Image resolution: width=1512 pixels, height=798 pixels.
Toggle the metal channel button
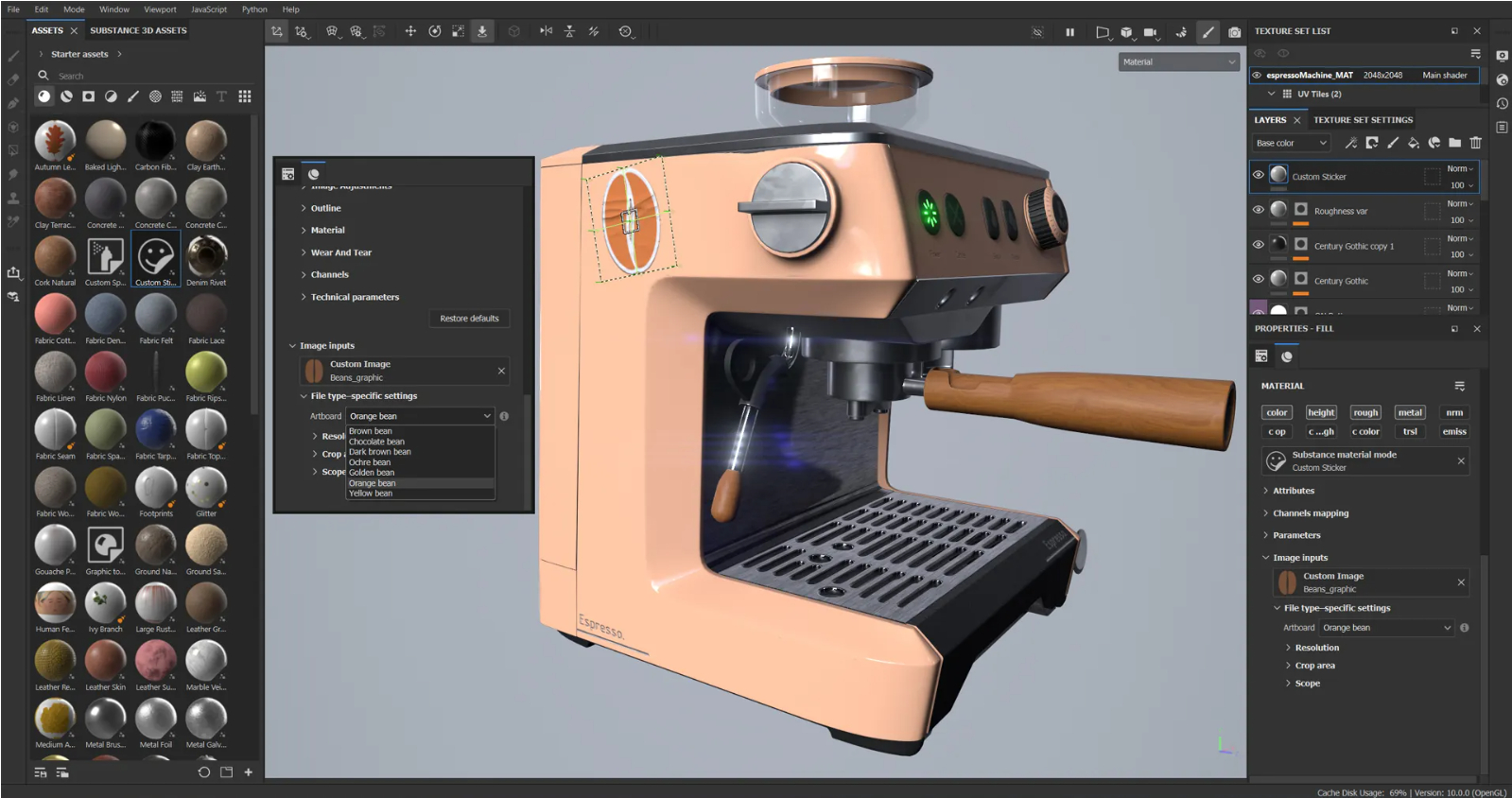[x=1410, y=413]
